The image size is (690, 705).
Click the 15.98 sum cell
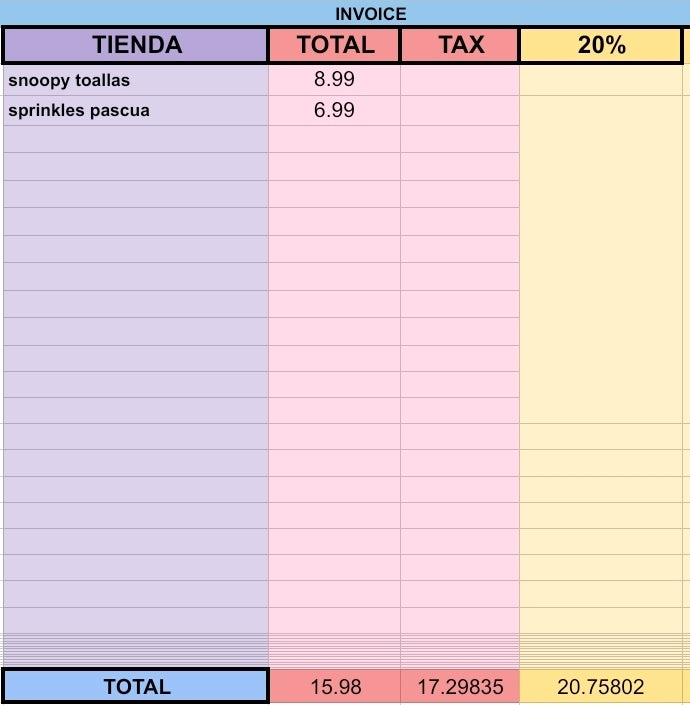(x=335, y=687)
